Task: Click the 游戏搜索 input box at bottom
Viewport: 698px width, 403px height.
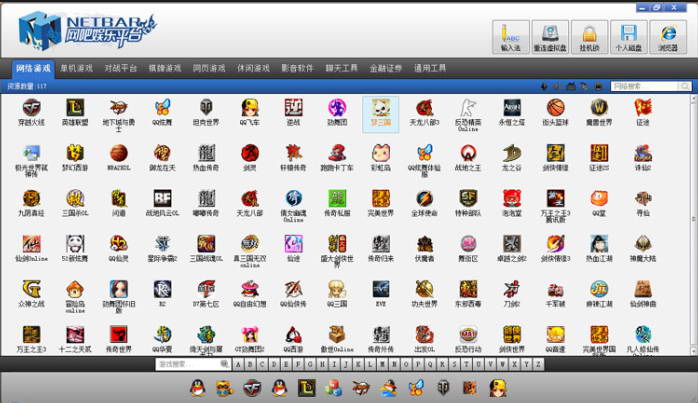Action: (188, 364)
